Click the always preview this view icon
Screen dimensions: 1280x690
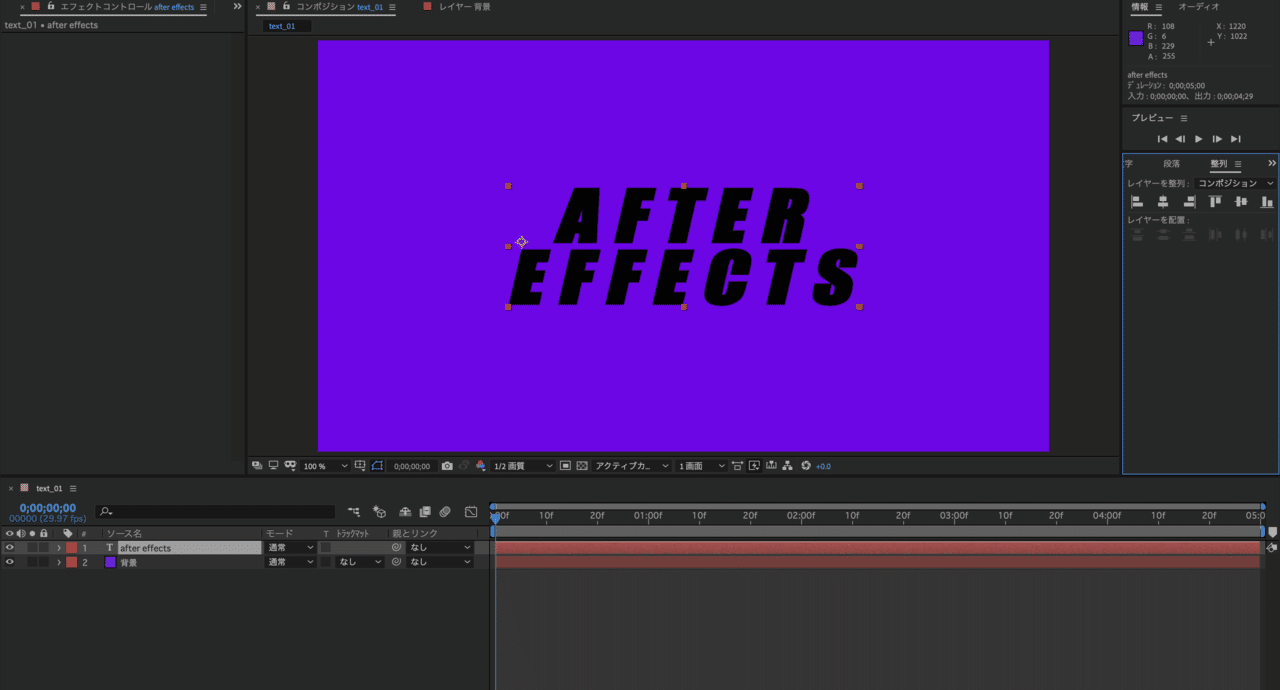(x=258, y=466)
